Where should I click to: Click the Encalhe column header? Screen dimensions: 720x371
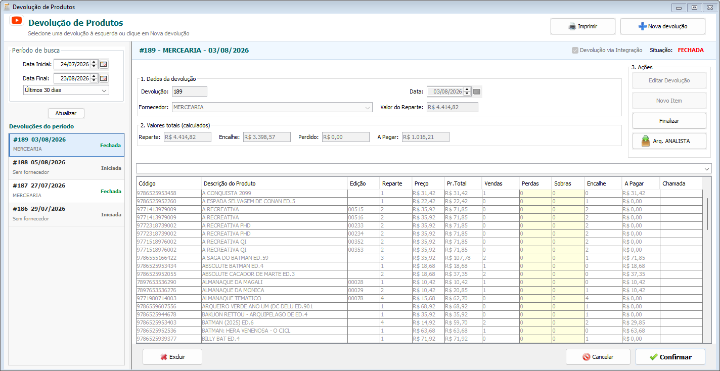602,183
